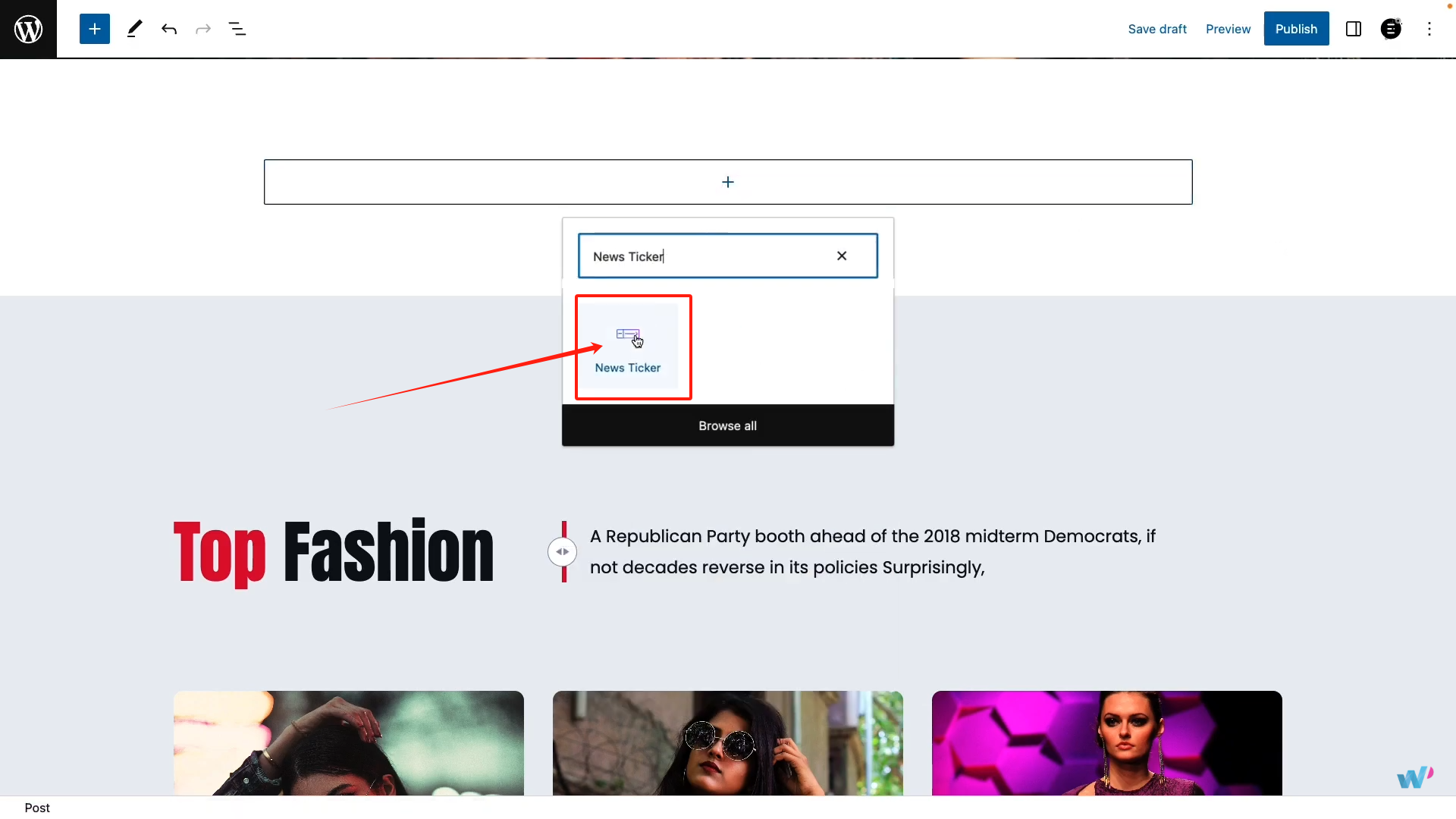The image size is (1456, 819).
Task: Open the Preview dropdown
Action: coord(1228,29)
